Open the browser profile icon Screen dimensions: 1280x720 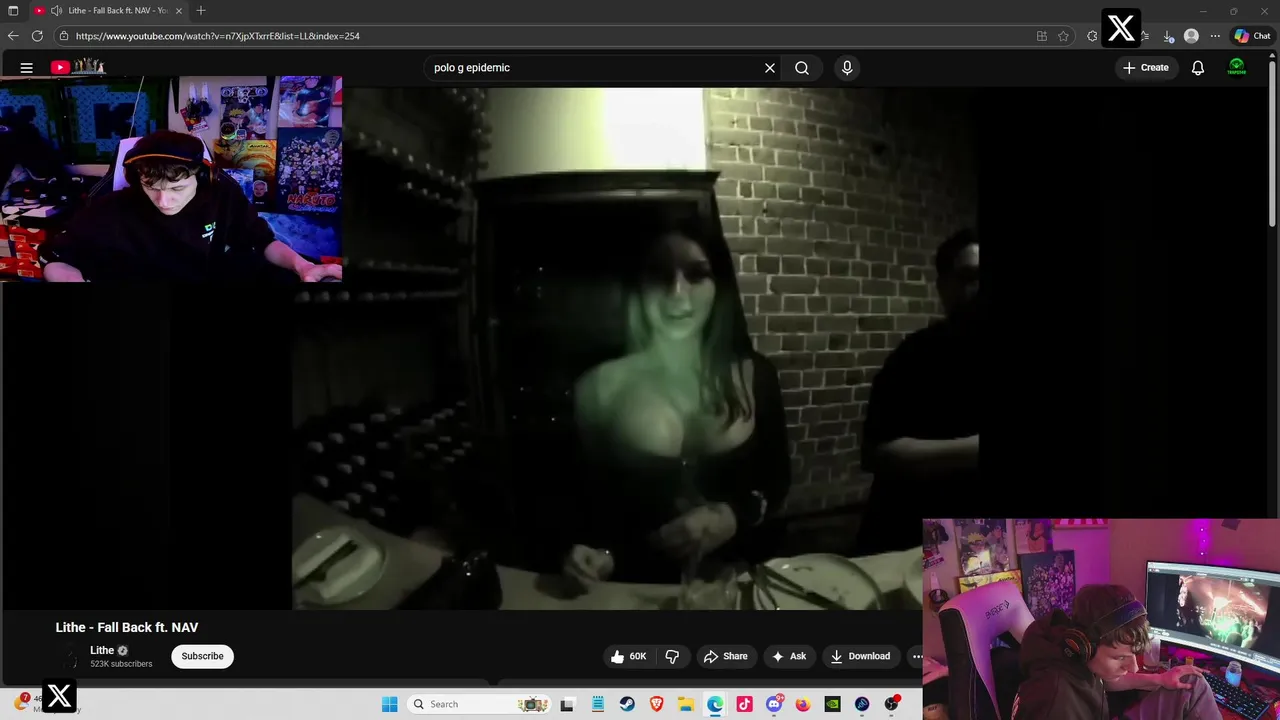1191,36
